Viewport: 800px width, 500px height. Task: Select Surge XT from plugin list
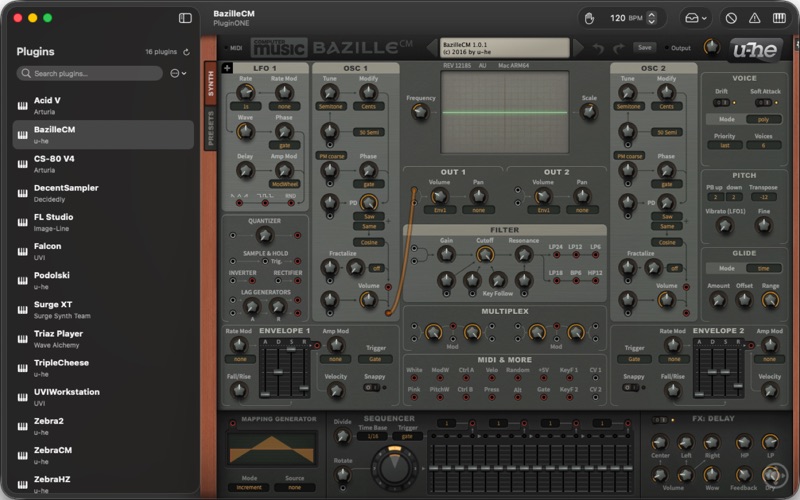pyautogui.click(x=103, y=309)
